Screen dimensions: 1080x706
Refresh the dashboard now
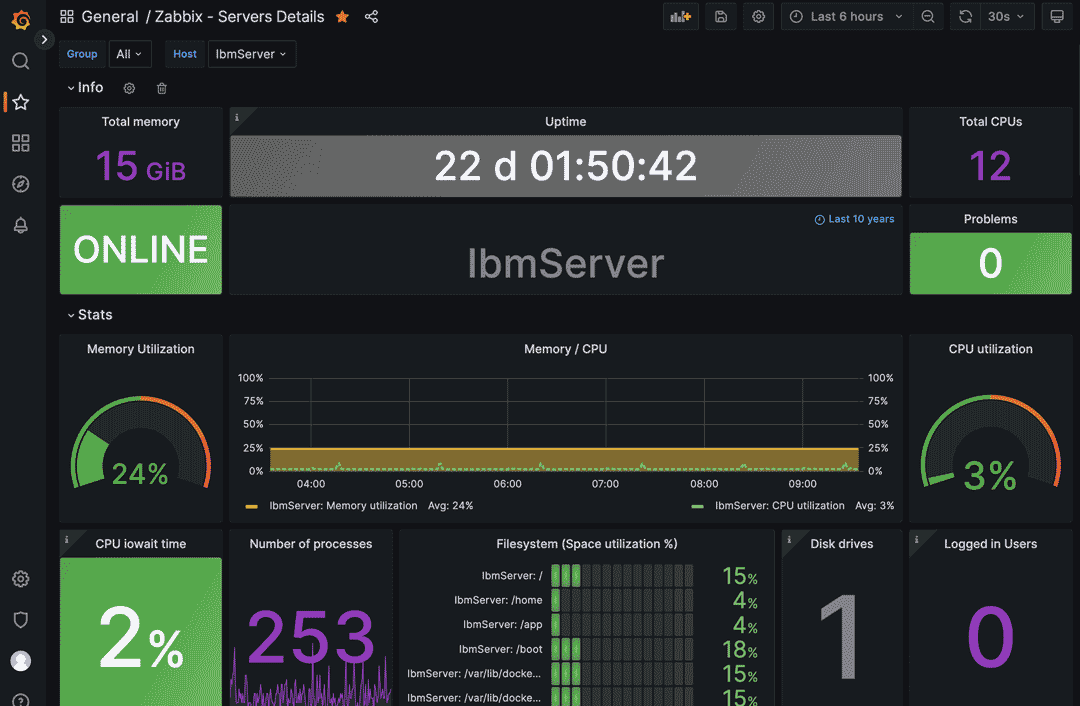pyautogui.click(x=966, y=17)
